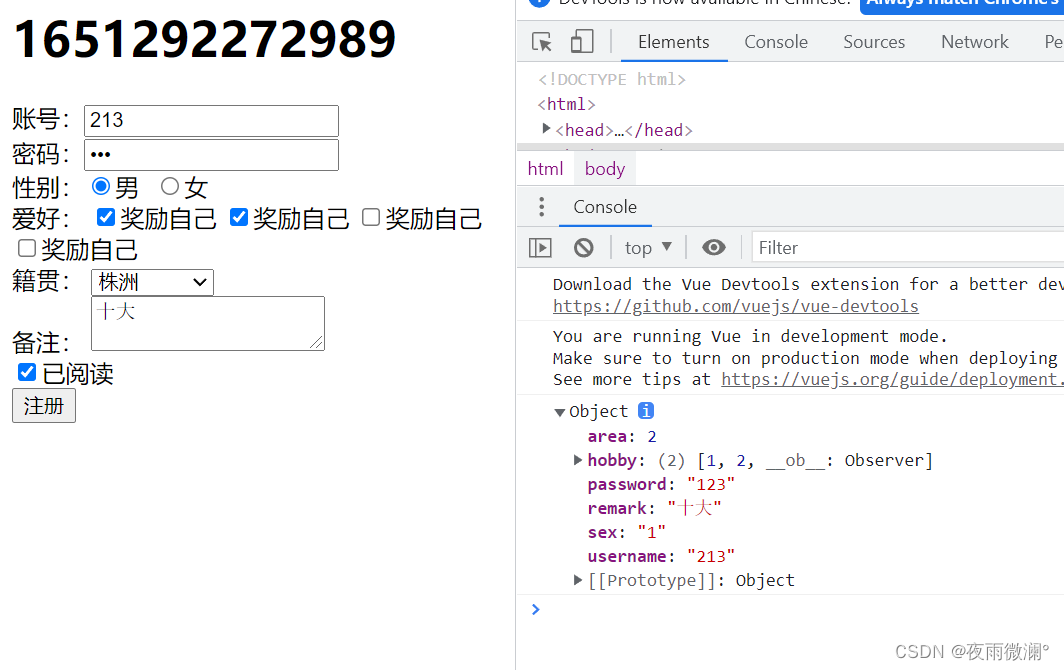1064x670 pixels.
Task: Open the top frame context dropdown
Action: 646,247
